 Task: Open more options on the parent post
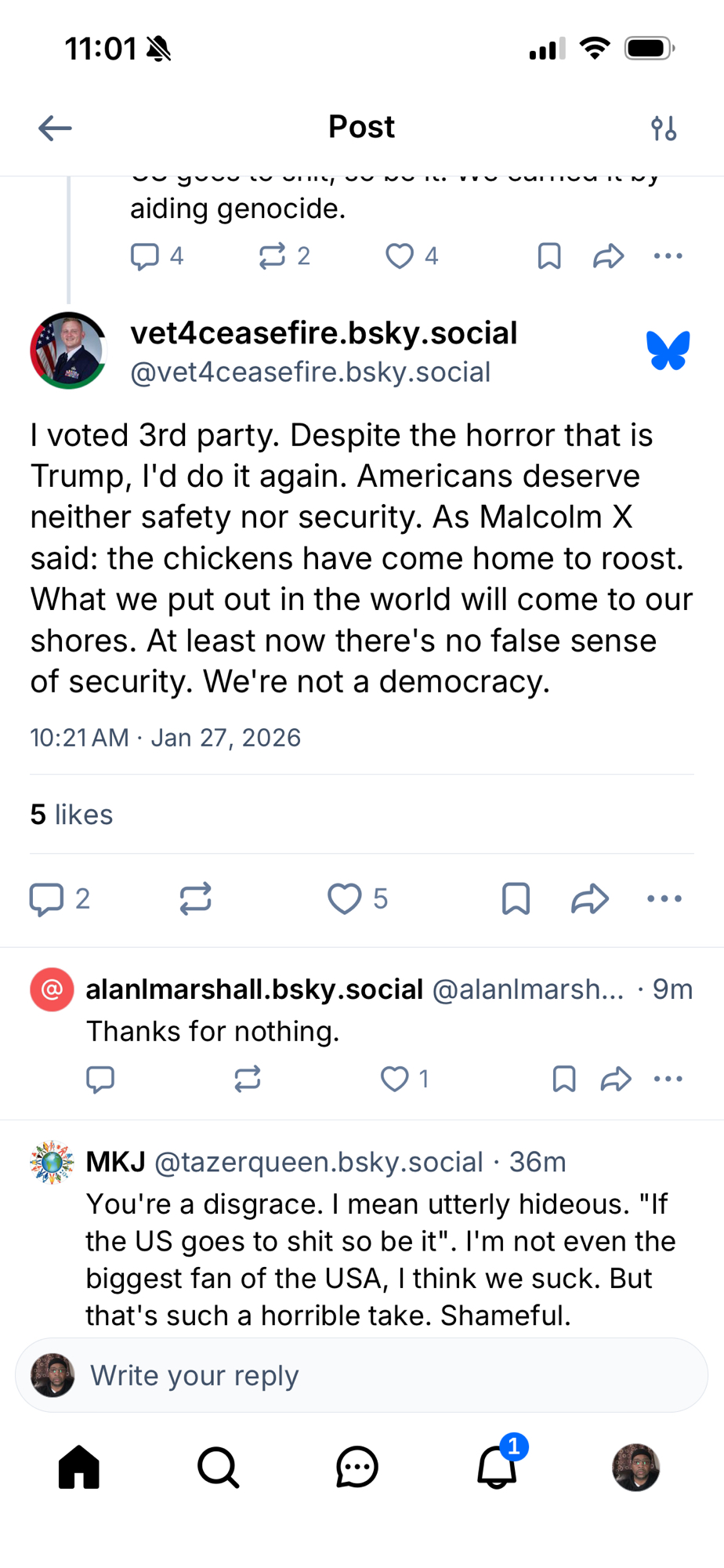668,256
